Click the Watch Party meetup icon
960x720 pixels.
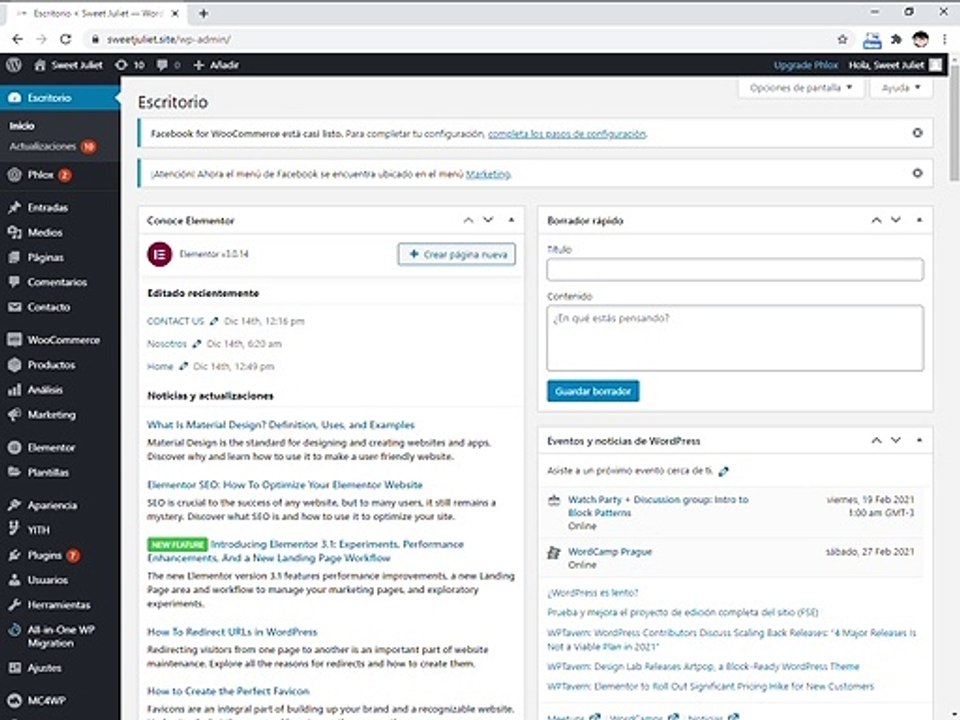tap(553, 501)
